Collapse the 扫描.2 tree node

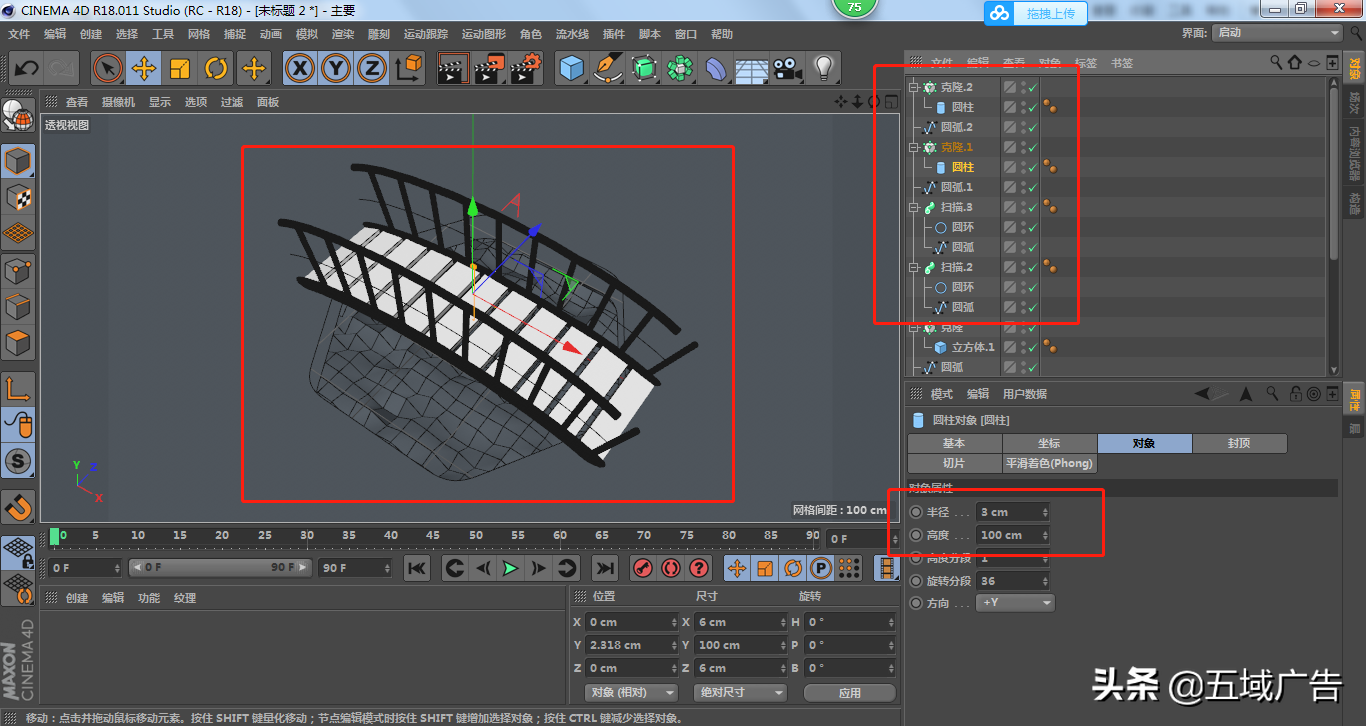[914, 267]
